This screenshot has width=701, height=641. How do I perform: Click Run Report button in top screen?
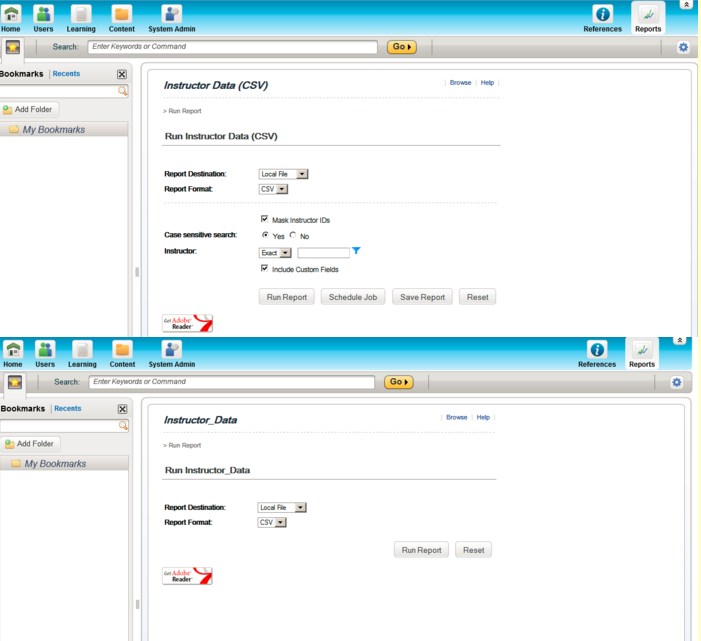click(x=287, y=297)
